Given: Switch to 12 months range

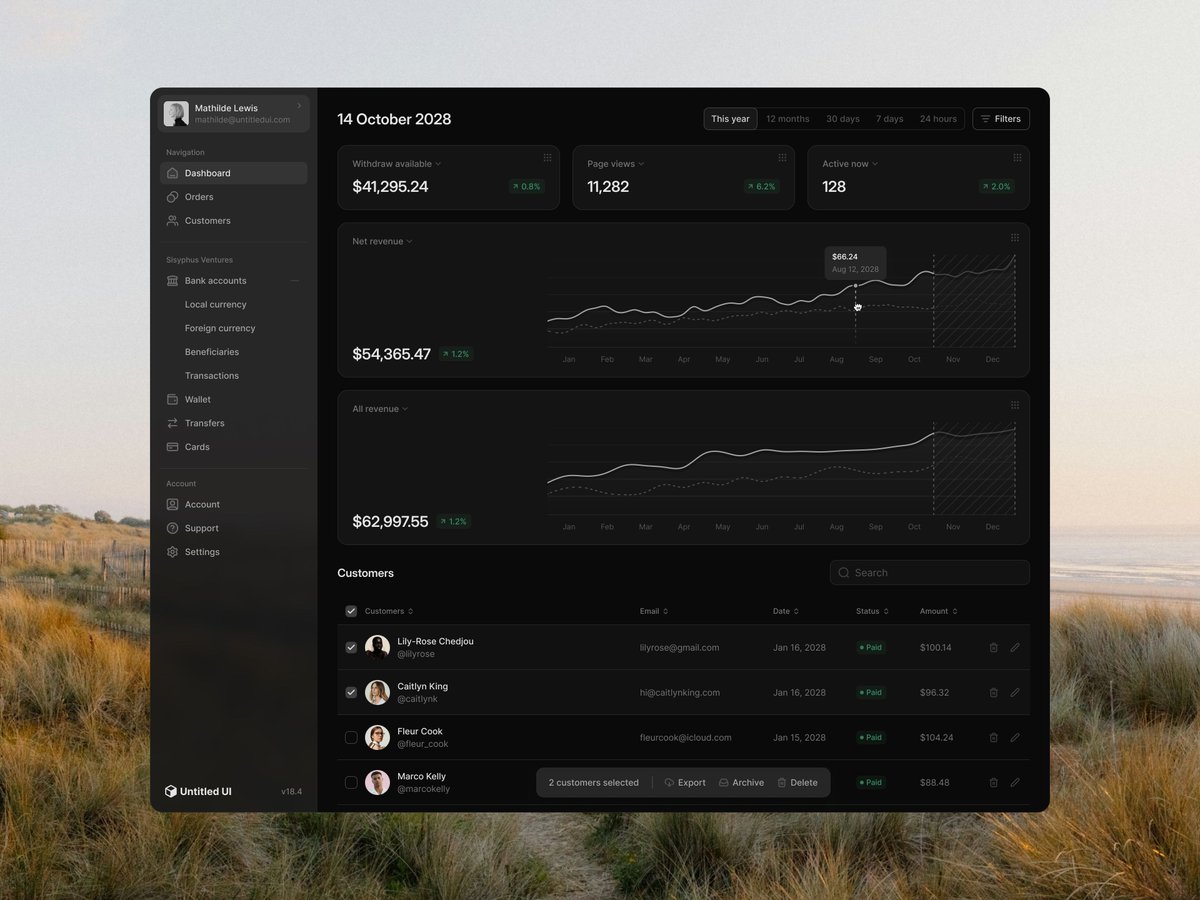Looking at the screenshot, I should [x=788, y=119].
